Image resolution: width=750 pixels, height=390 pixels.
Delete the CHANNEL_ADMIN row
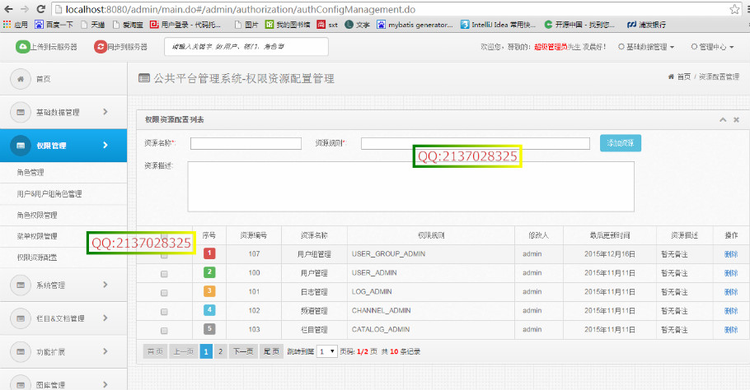point(731,311)
